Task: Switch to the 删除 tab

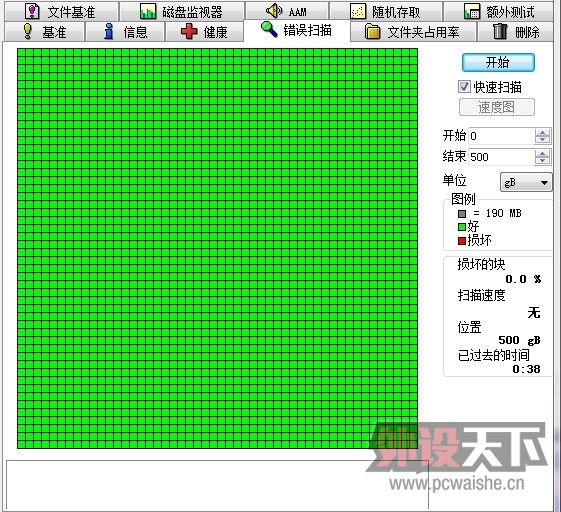Action: point(516,32)
